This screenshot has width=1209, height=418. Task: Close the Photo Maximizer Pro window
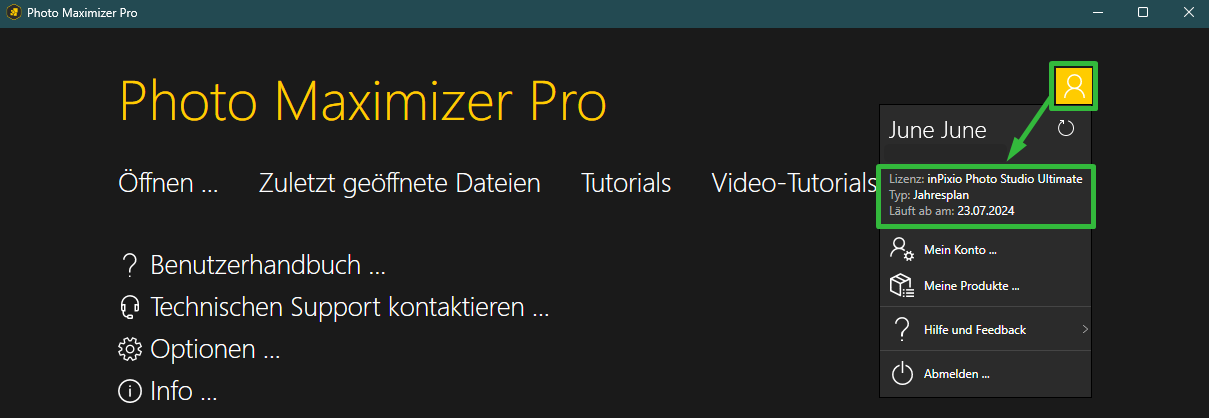pyautogui.click(x=1187, y=13)
